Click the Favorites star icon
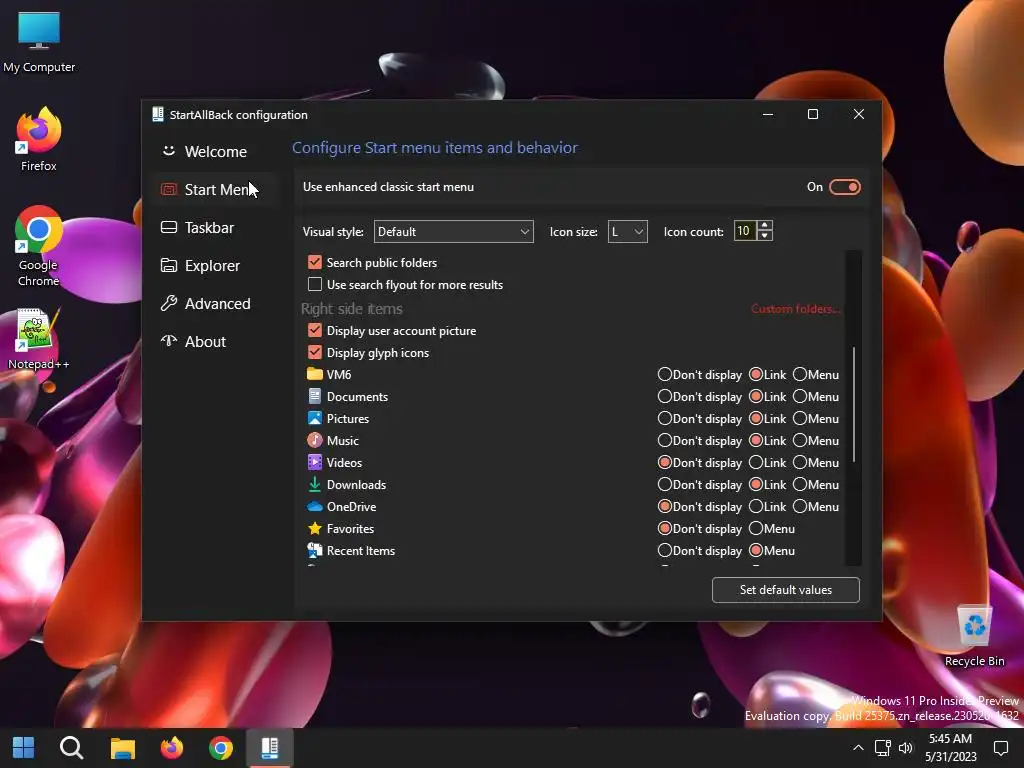Image resolution: width=1024 pixels, height=768 pixels. 315,528
